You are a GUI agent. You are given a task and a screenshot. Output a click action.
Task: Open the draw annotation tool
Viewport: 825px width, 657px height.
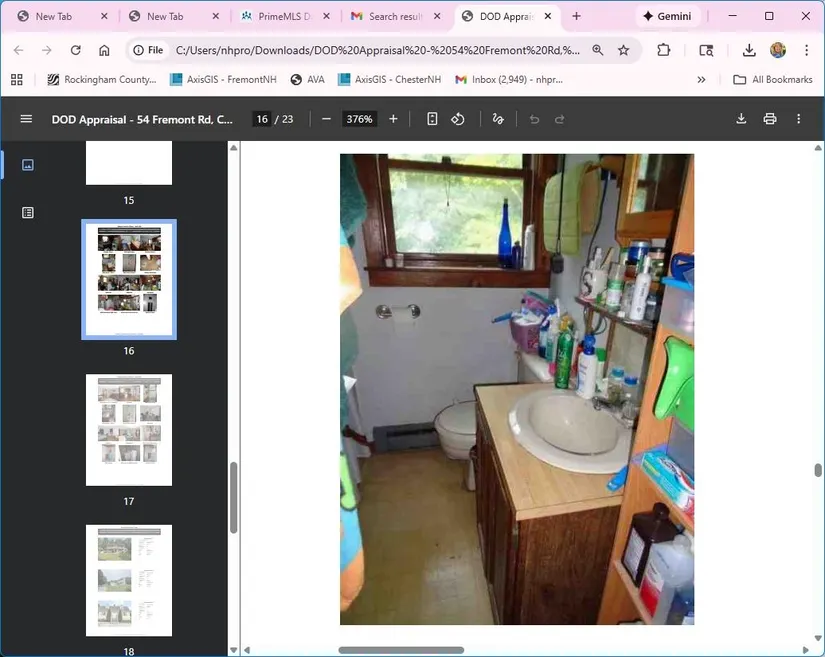[498, 119]
